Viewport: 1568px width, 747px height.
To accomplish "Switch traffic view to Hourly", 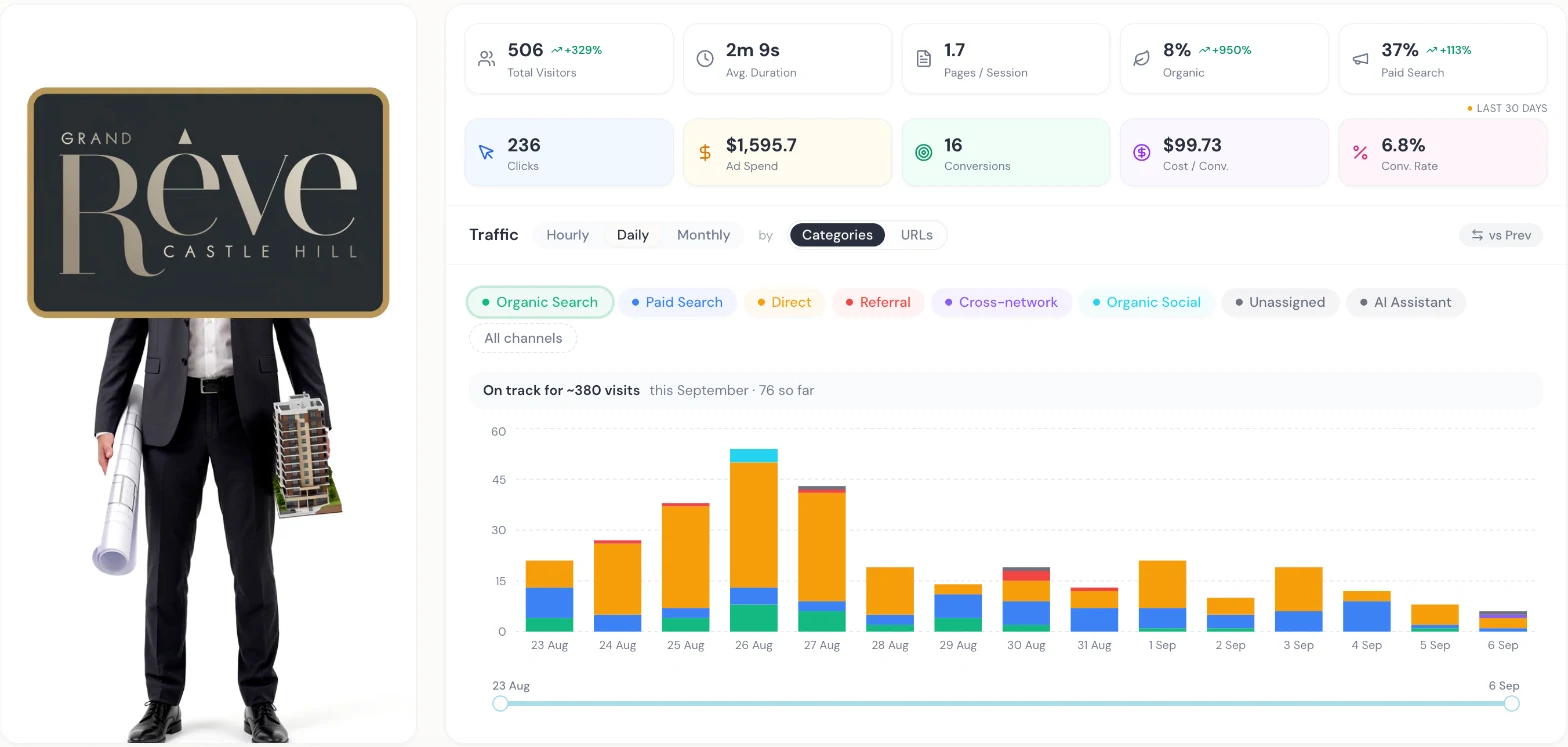I will pos(567,235).
